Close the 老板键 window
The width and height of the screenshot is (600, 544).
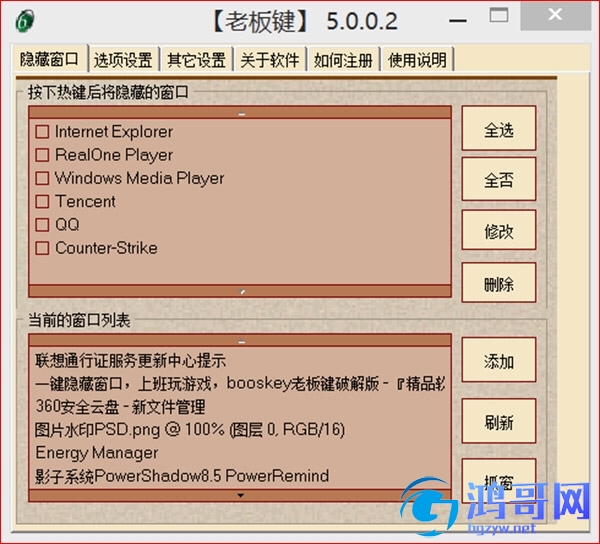click(x=556, y=15)
